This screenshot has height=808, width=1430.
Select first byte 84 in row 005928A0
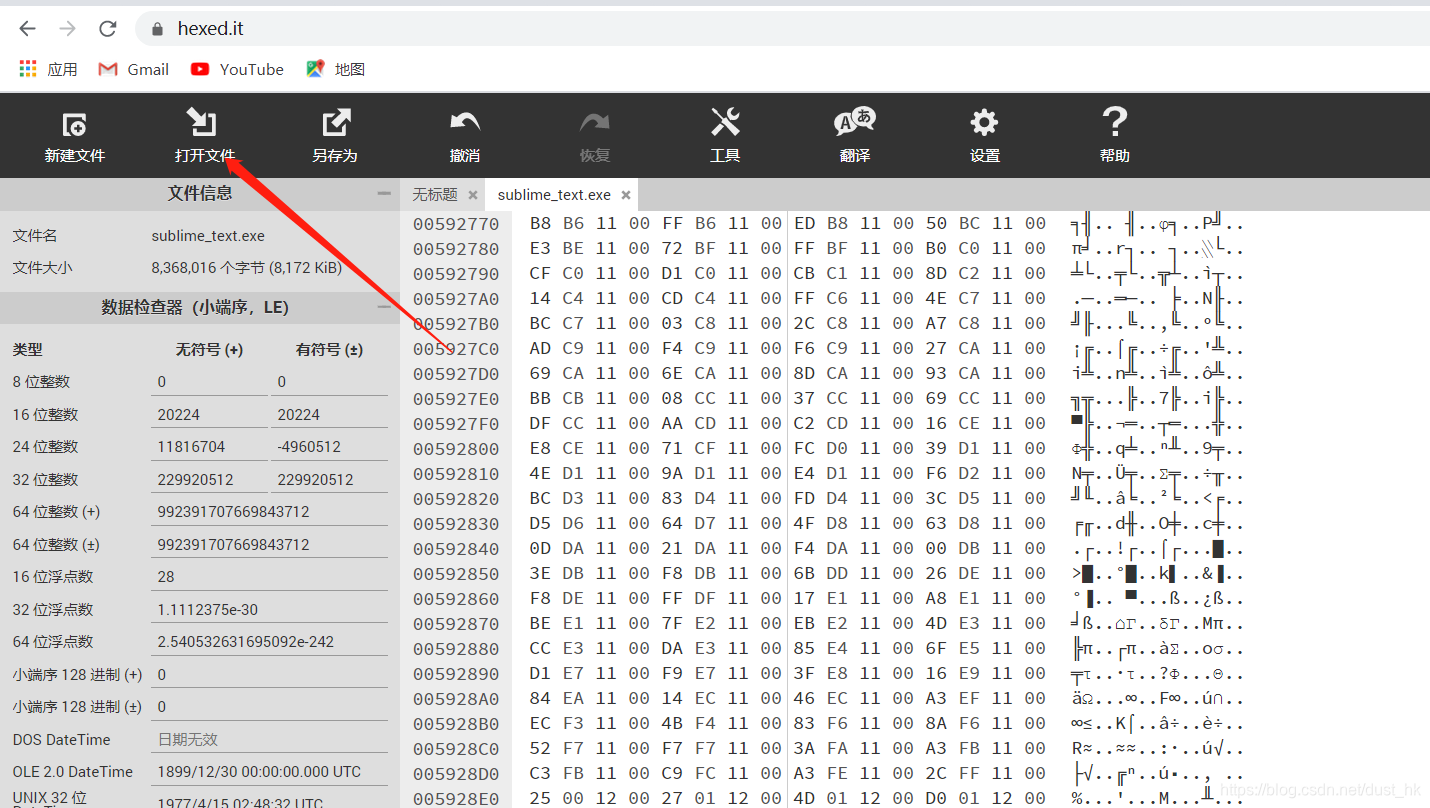point(540,699)
